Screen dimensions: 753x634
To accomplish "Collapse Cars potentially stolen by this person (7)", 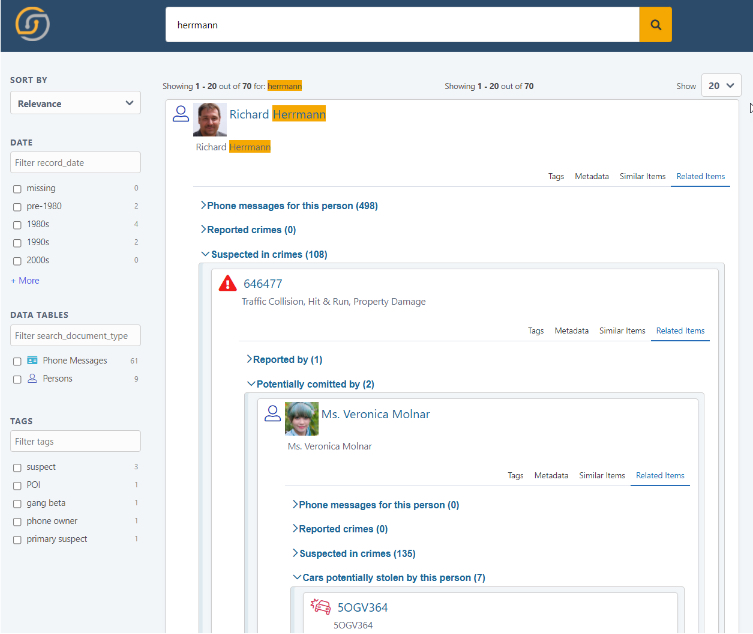I will 389,577.
